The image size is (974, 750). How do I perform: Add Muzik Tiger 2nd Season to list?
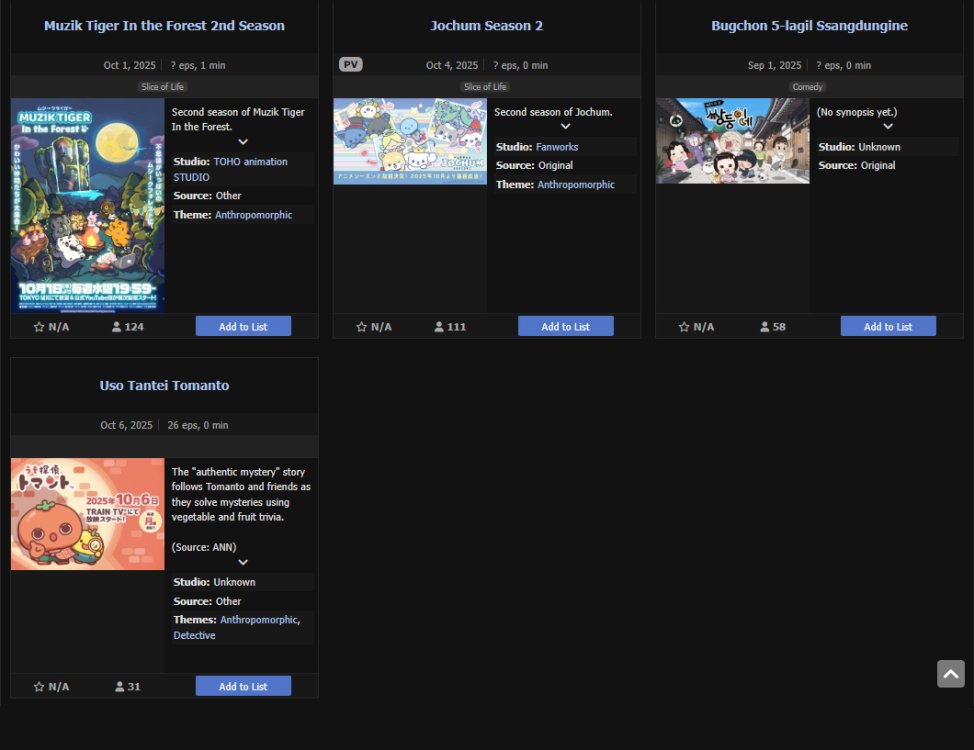click(x=243, y=327)
